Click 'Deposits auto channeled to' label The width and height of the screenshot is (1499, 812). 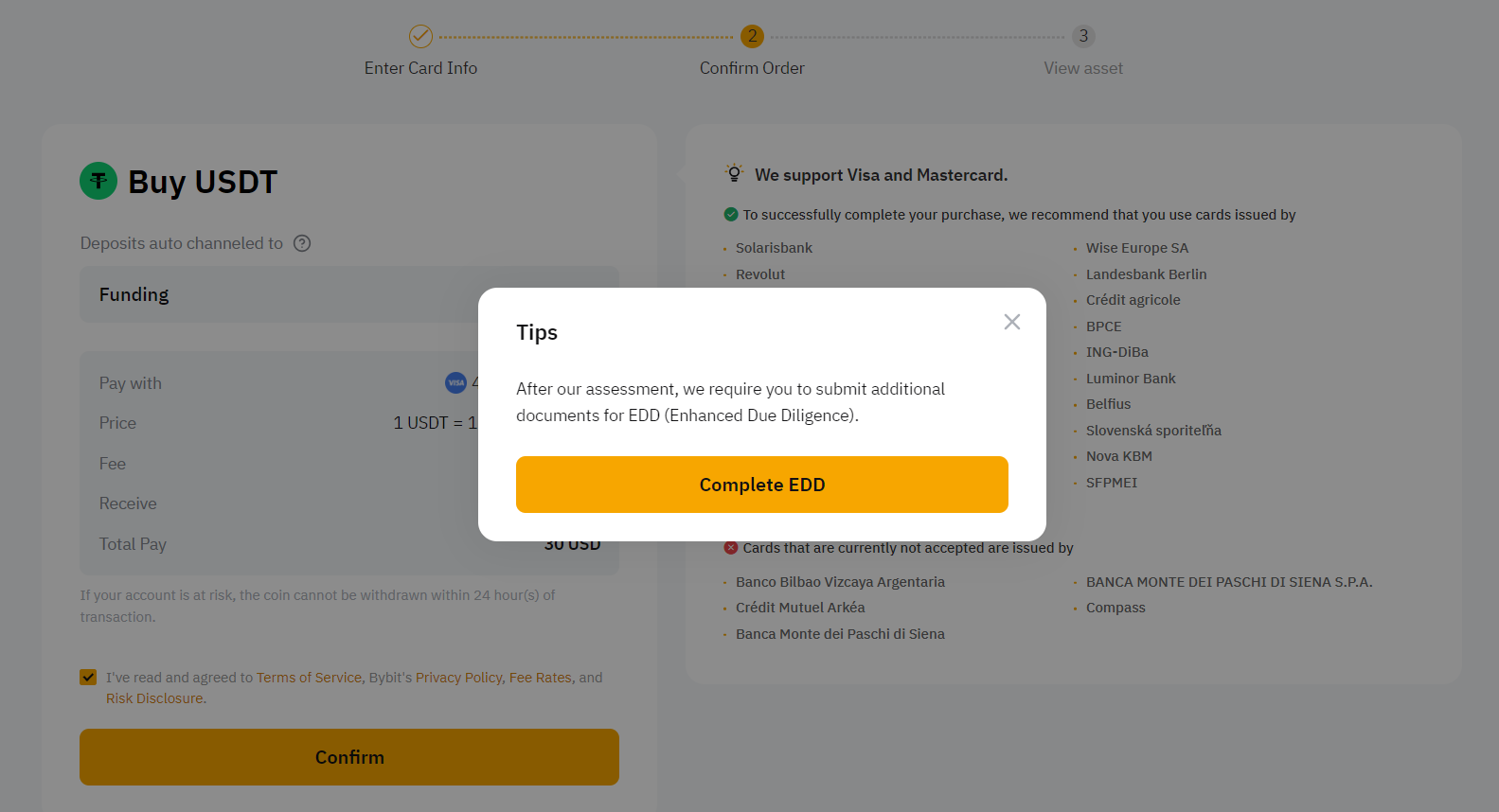[182, 243]
